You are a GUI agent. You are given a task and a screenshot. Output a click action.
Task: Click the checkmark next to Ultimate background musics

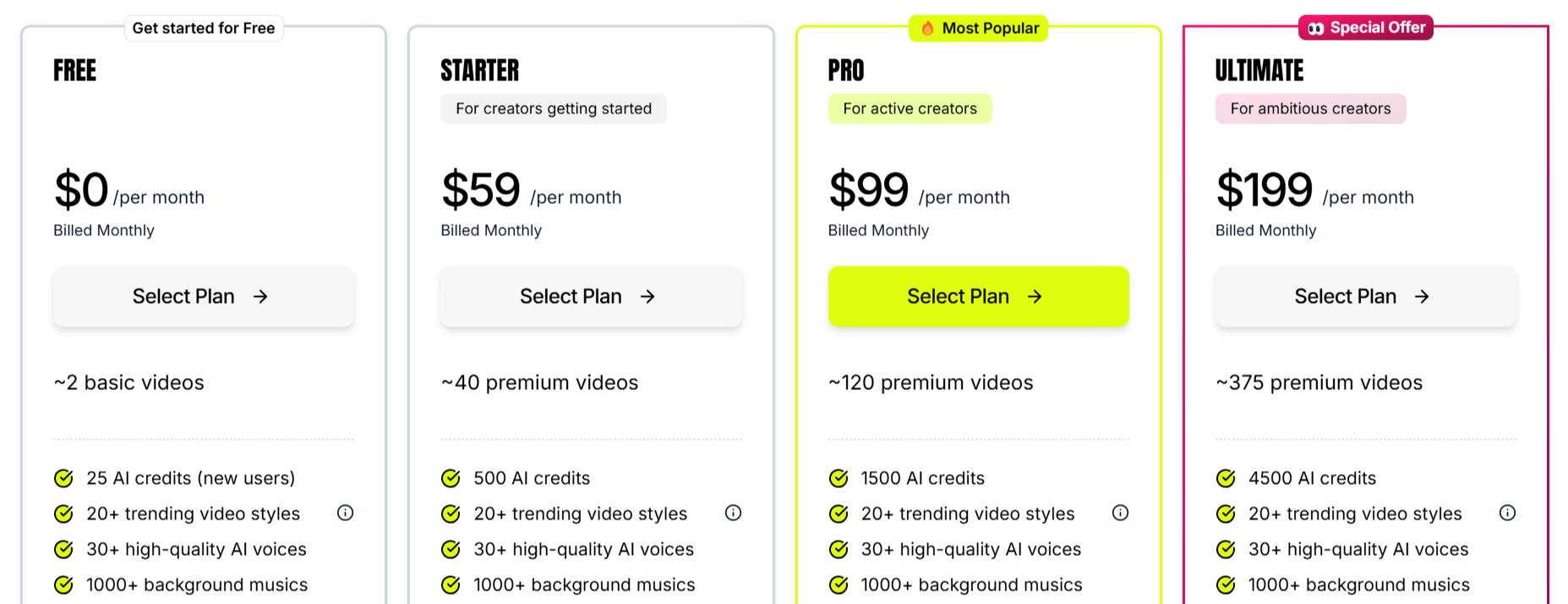[x=1225, y=585]
